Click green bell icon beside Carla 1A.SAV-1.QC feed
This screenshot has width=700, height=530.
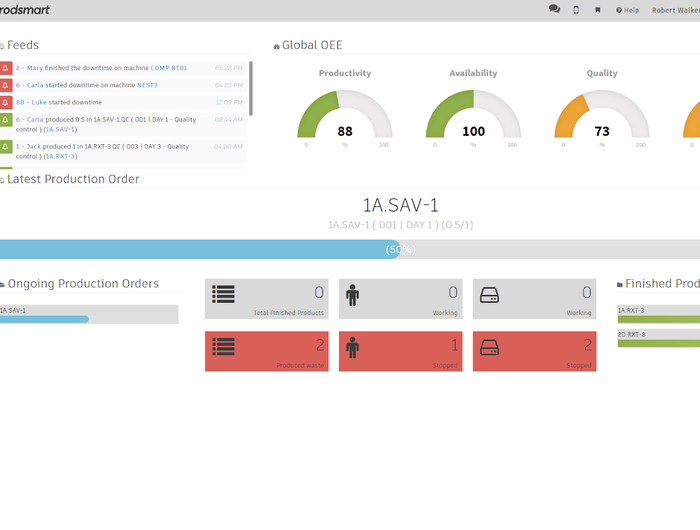6,120
